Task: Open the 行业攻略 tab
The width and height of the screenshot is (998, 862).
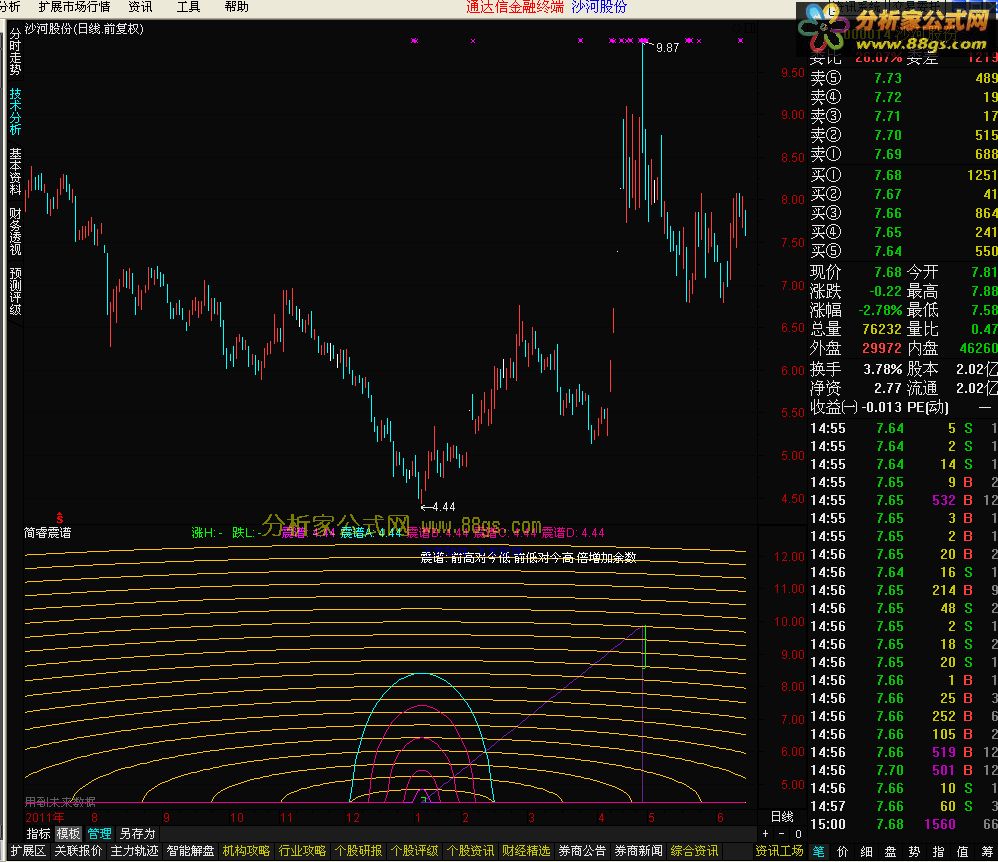Action: pos(302,851)
